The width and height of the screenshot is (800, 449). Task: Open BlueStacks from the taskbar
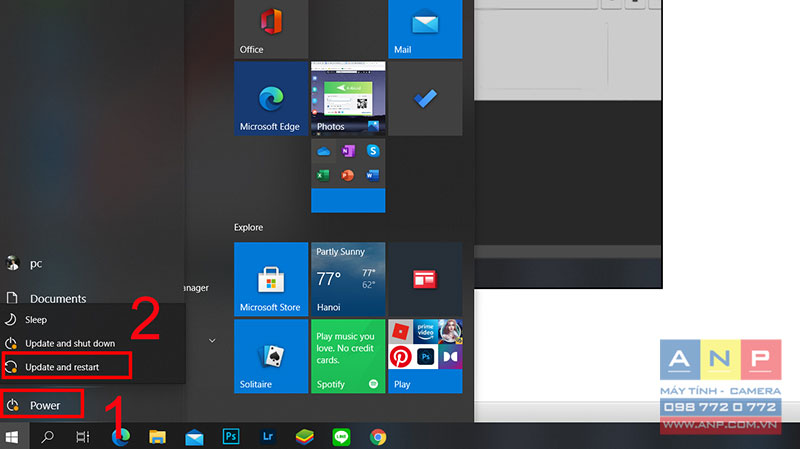pos(305,437)
